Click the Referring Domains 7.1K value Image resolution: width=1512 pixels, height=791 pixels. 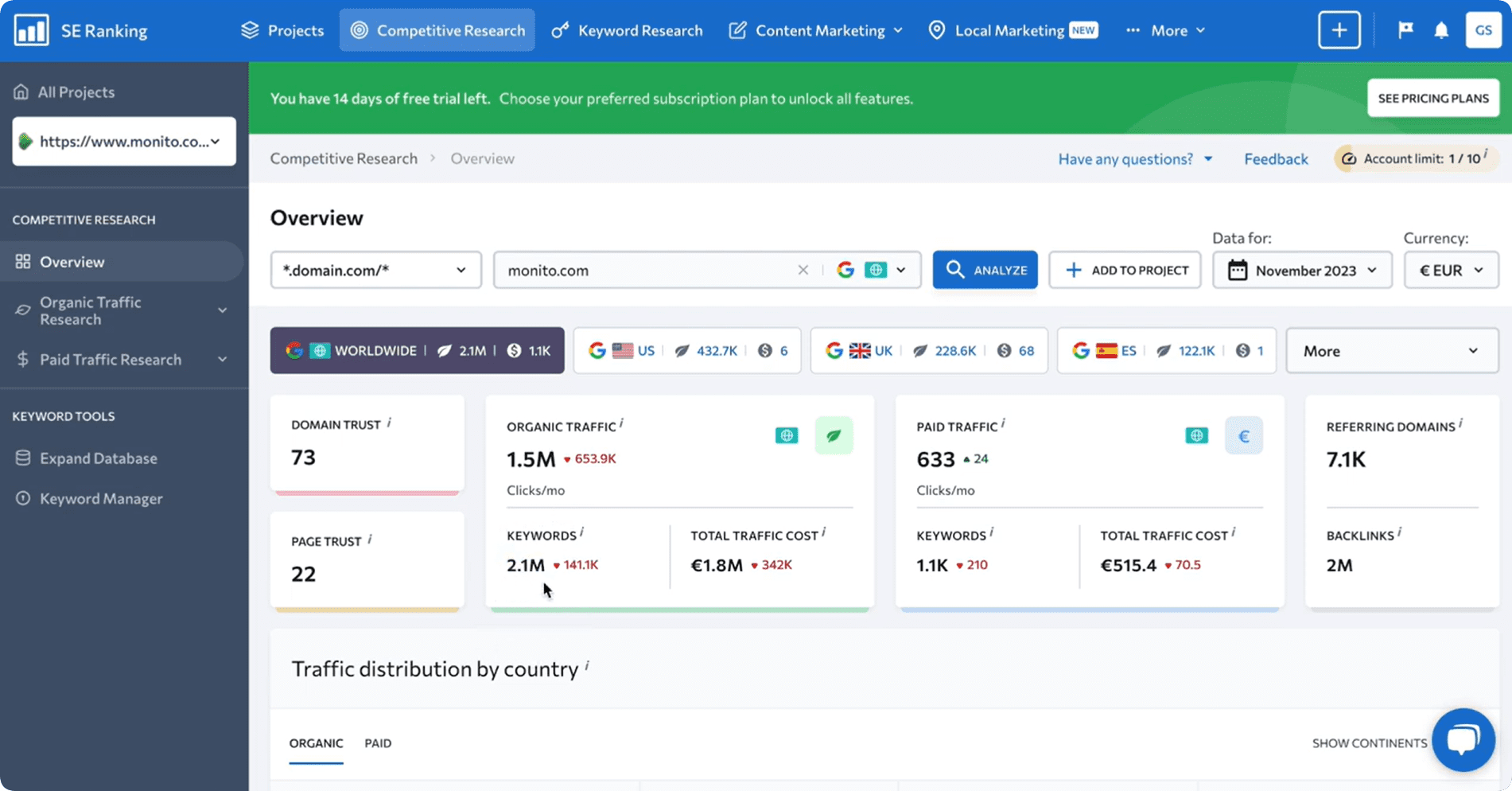(1346, 459)
